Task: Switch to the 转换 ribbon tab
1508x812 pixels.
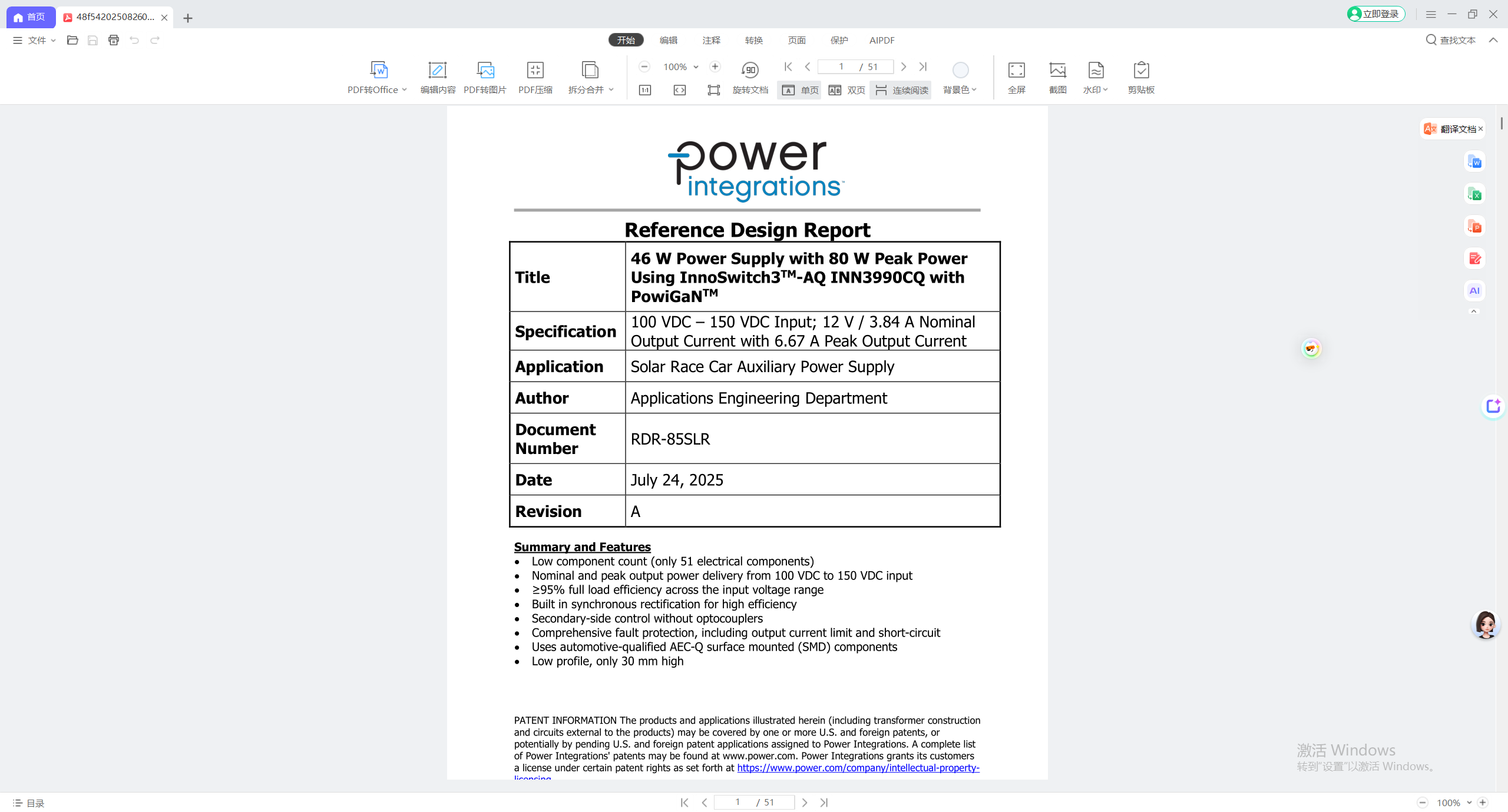Action: coord(754,40)
